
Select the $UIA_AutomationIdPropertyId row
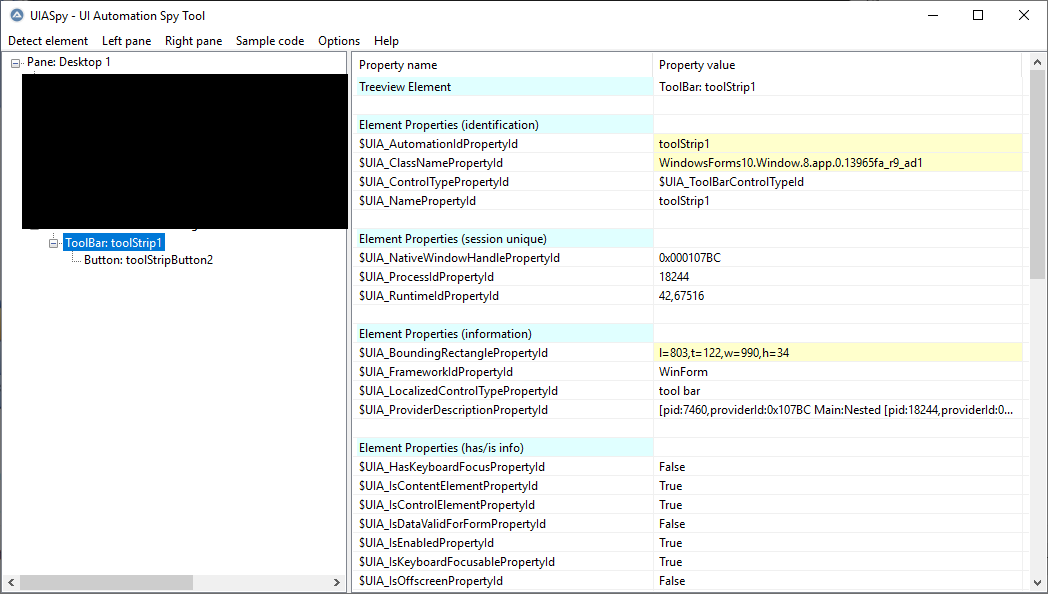[688, 144]
